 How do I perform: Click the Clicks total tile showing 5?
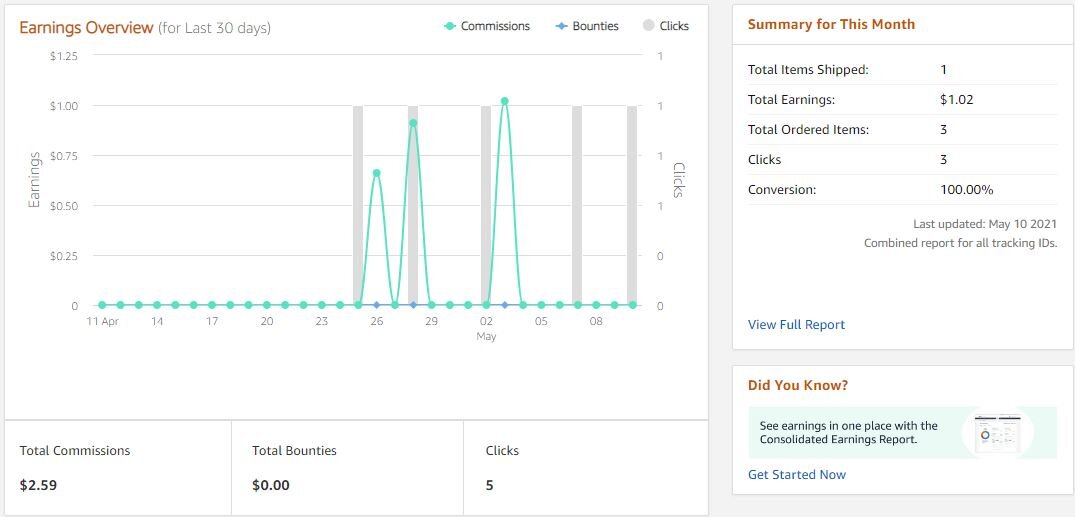(585, 468)
